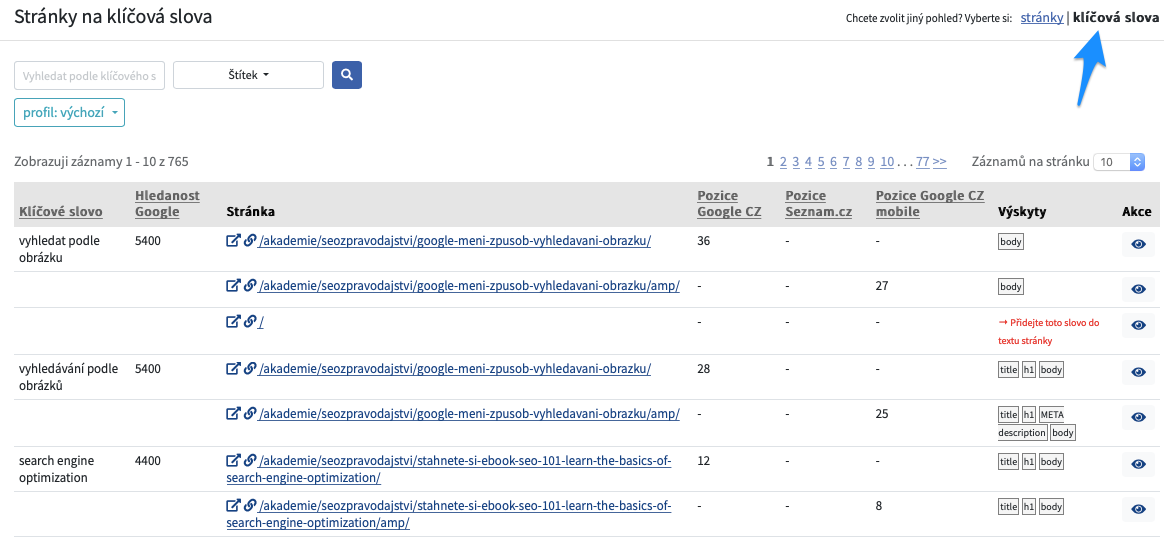Open Záznamů na stránku selector
Viewport: 1164px width, 537px height.
1119,162
